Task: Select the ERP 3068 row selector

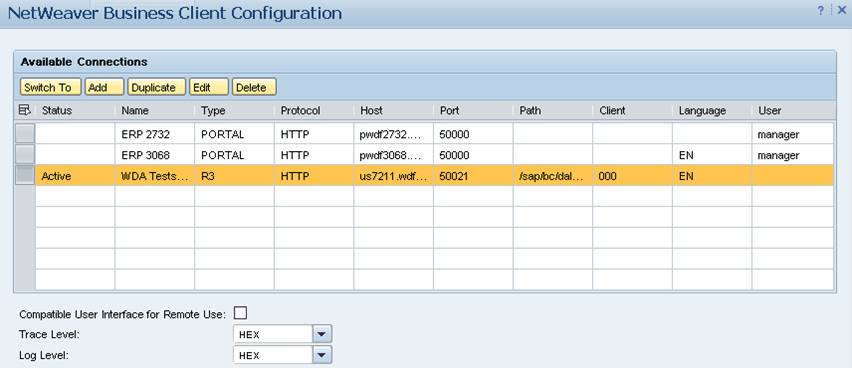Action: coord(24,155)
